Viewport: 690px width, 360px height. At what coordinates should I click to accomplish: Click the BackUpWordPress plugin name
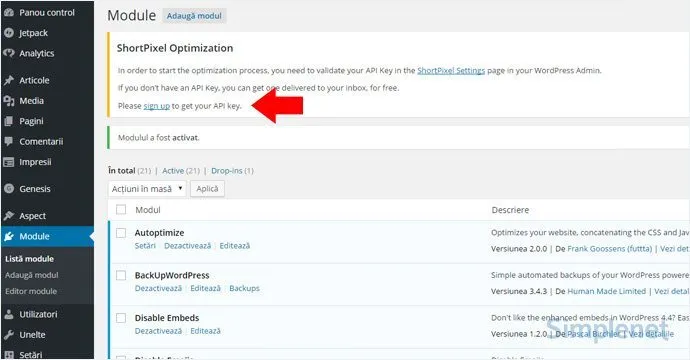pyautogui.click(x=172, y=276)
